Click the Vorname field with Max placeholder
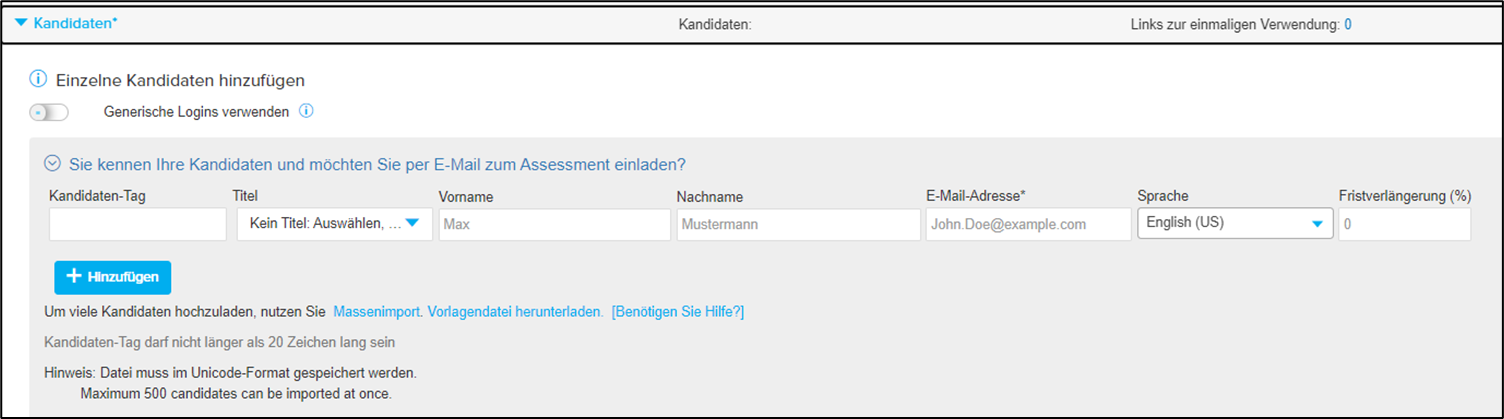1504x419 pixels. coord(554,225)
